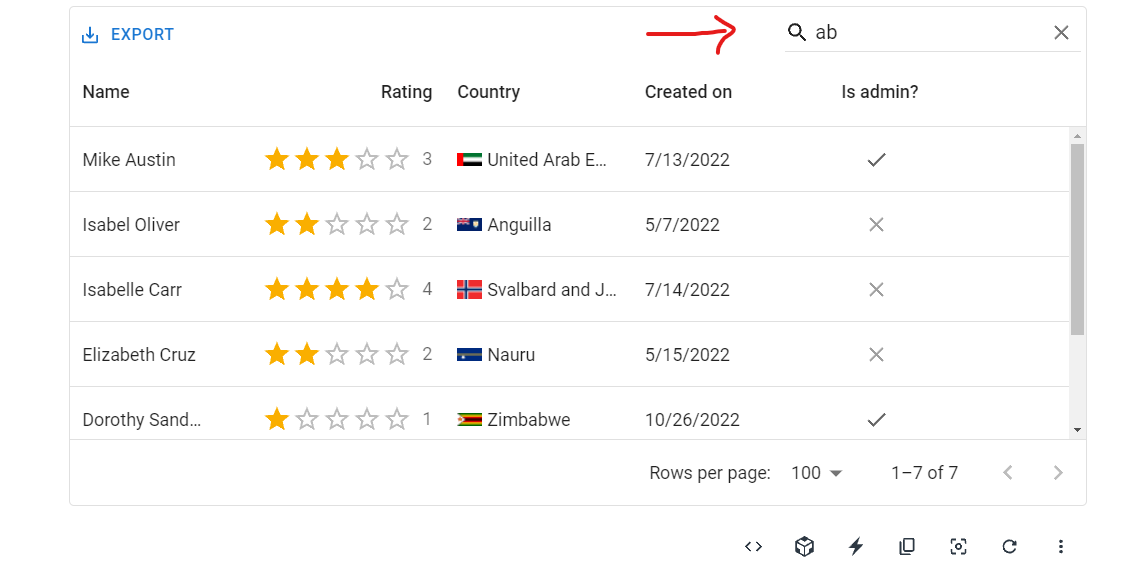The height and width of the screenshot is (583, 1123).
Task: Open the code view icon
Action: point(753,546)
